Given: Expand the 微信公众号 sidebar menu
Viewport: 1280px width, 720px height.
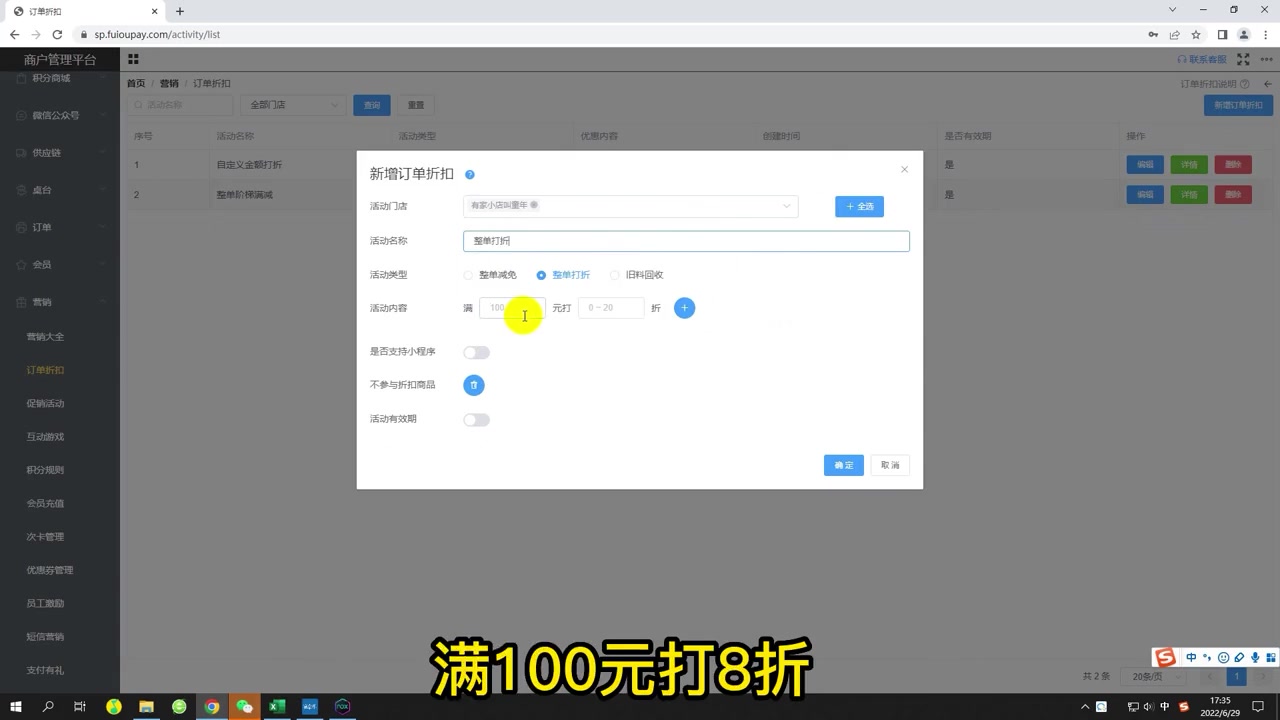Looking at the screenshot, I should tap(60, 115).
